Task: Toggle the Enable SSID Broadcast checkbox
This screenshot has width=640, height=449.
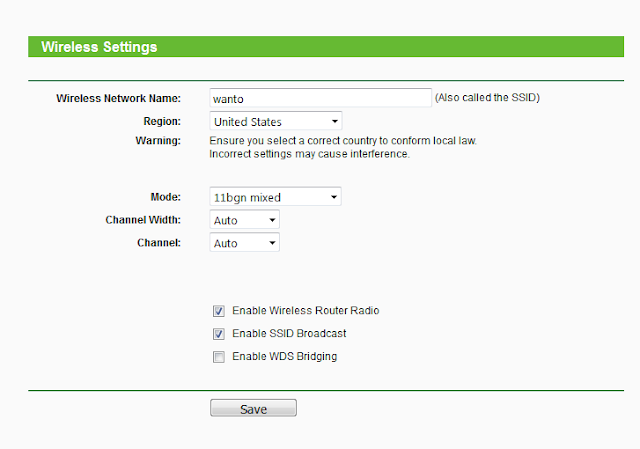Action: [219, 334]
